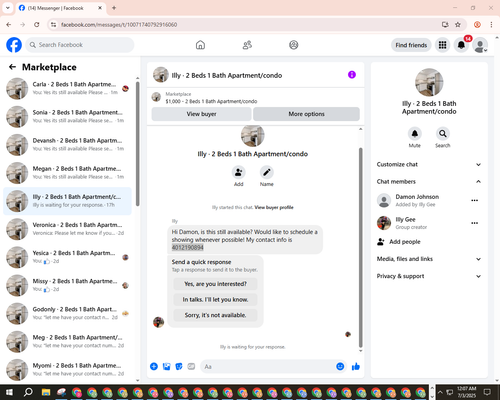The width and height of the screenshot is (500, 400).
Task: Send quick response In talks. I'll let you know.
Action: pyautogui.click(x=215, y=300)
